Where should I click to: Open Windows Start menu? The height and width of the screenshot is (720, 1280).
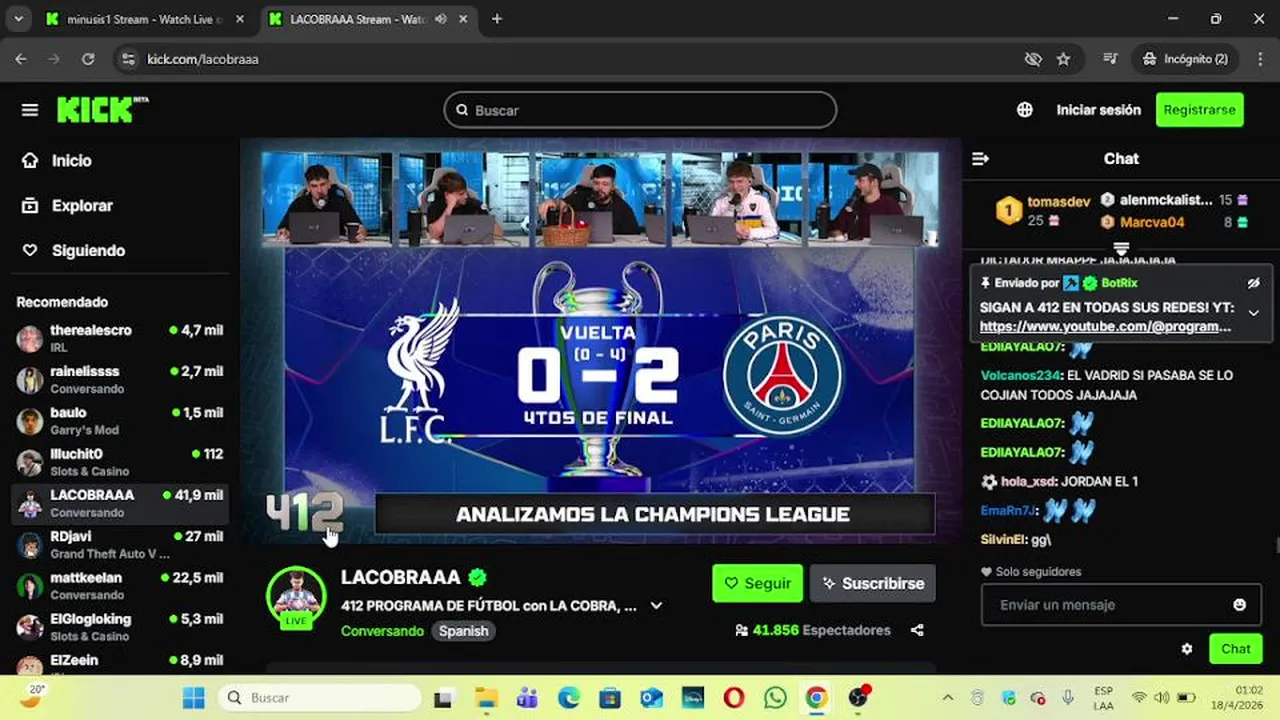[x=194, y=698]
